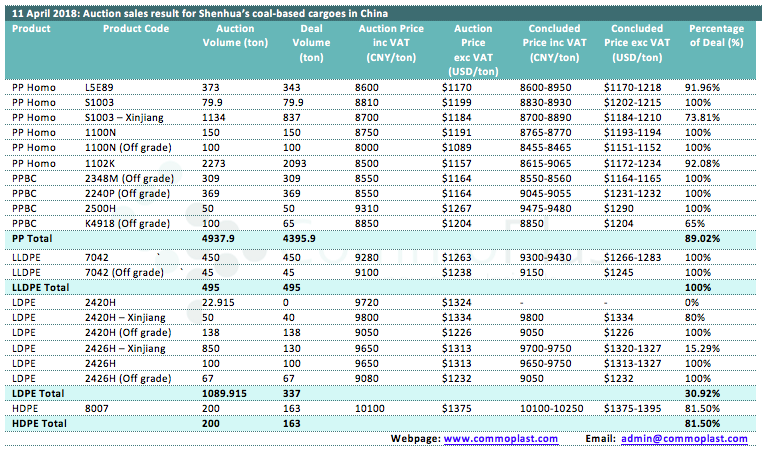Image resolution: width=762 pixels, height=453 pixels.
Task: Click the Product Code column header
Action: click(x=135, y=29)
